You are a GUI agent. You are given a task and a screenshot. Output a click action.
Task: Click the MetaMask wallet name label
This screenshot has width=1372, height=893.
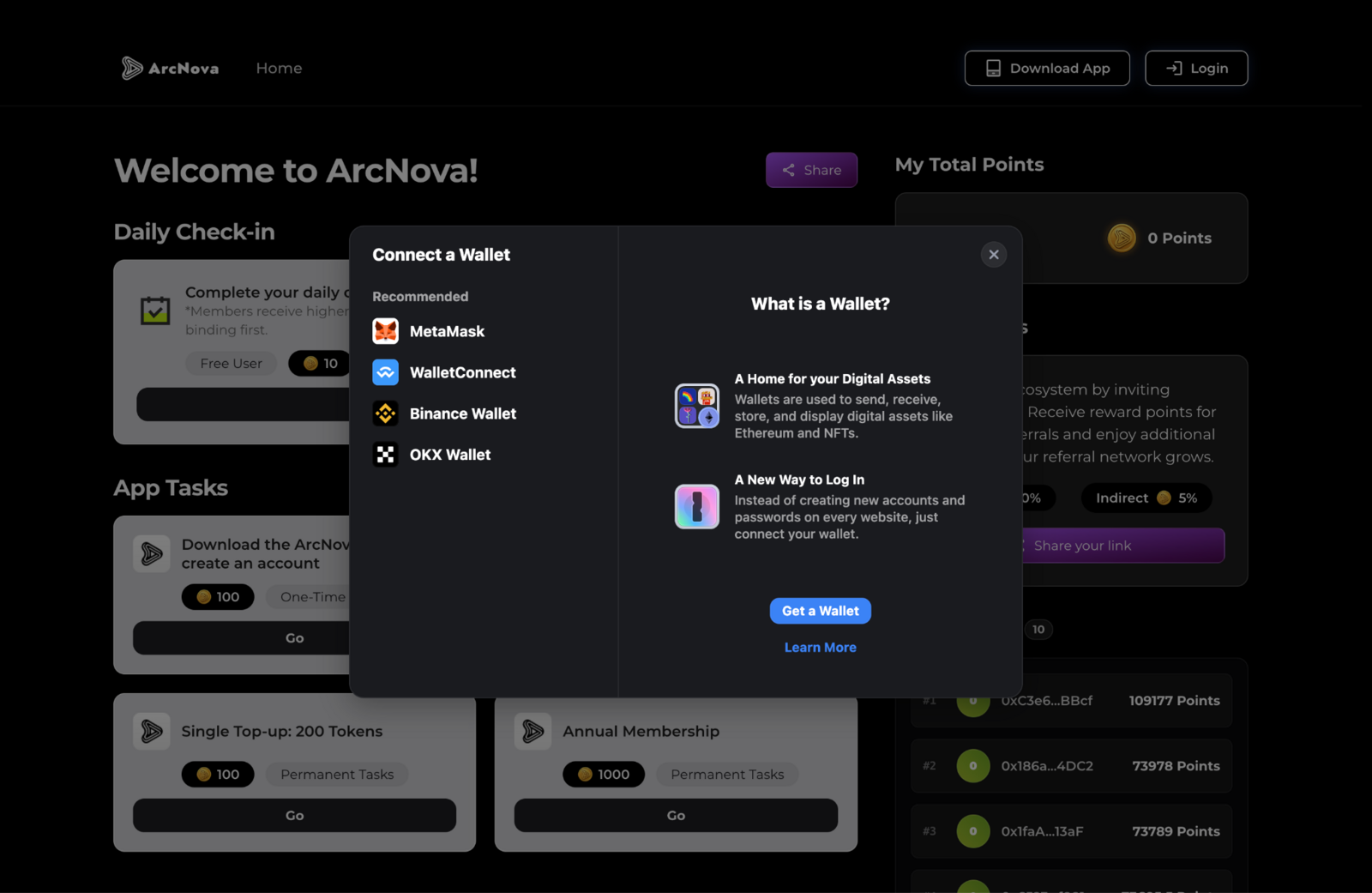447,331
